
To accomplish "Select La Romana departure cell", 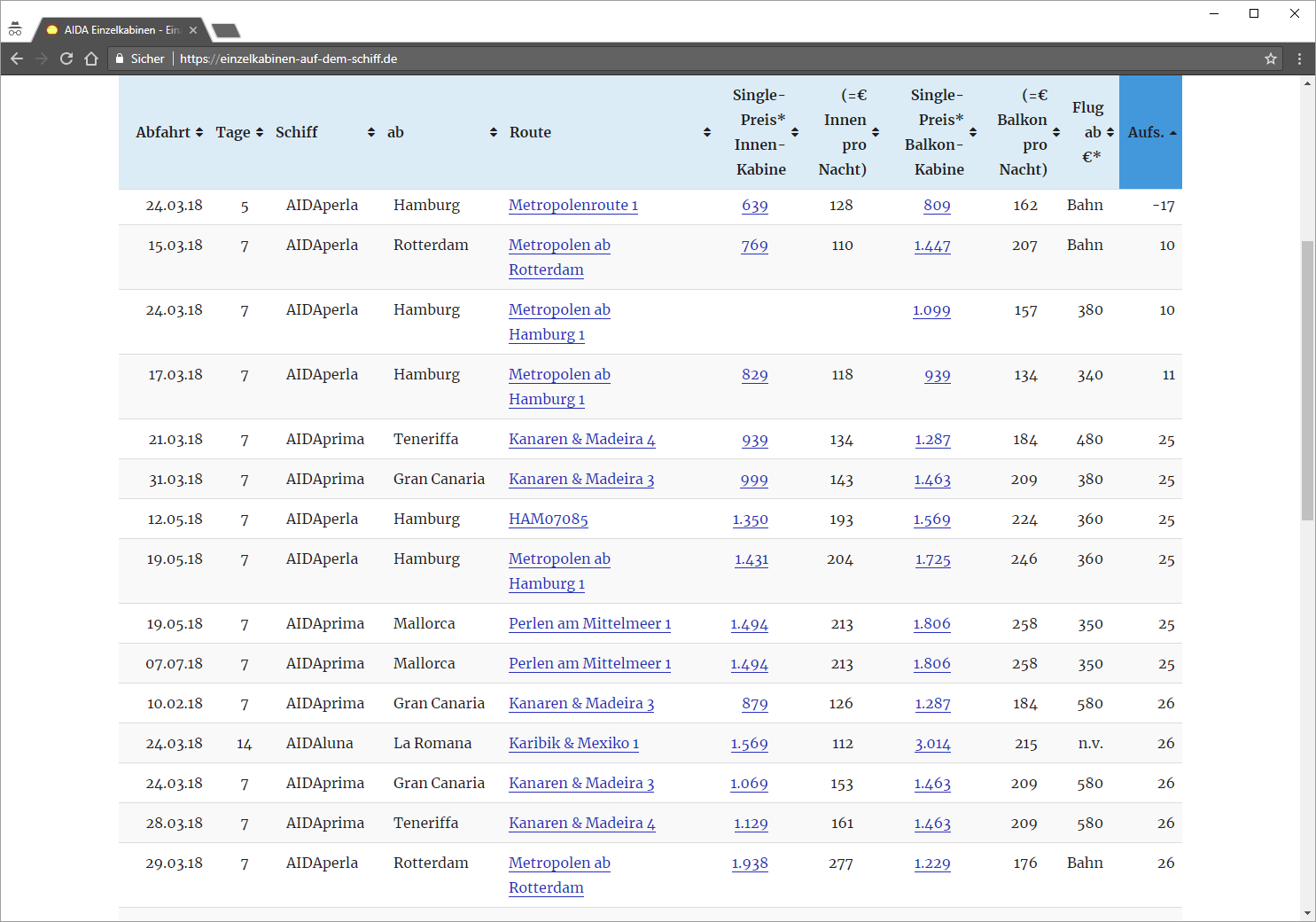I will click(x=432, y=743).
